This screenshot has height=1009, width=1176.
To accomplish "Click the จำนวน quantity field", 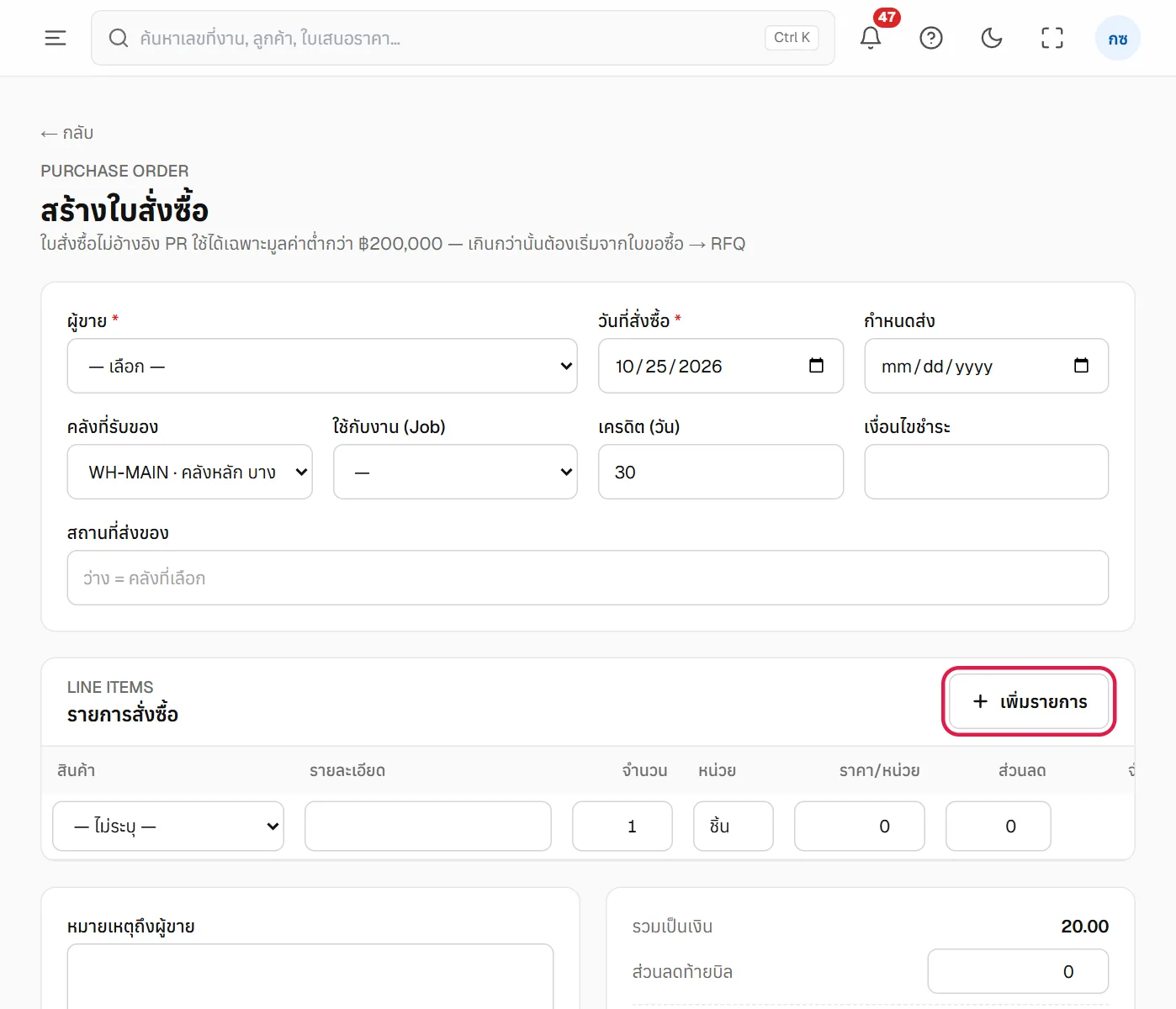I will tap(622, 827).
